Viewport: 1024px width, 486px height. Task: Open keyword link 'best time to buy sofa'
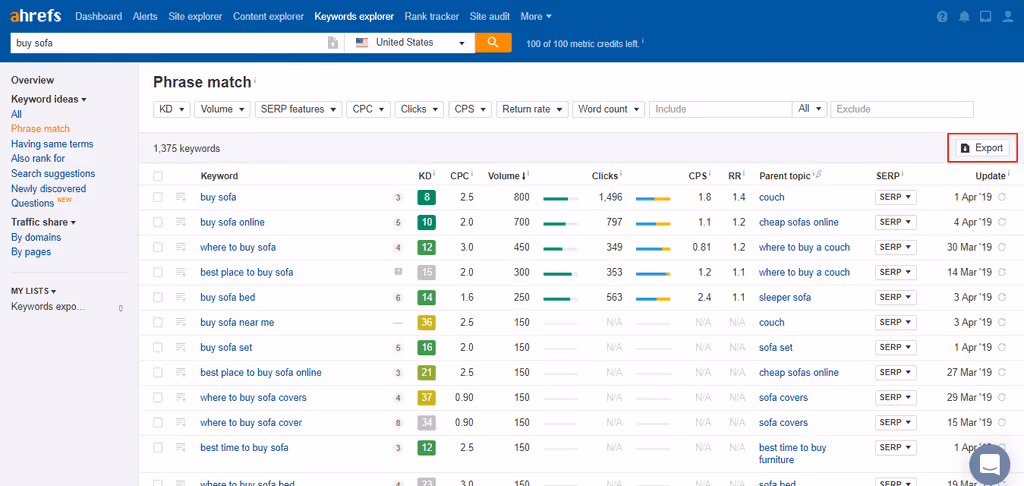click(x=244, y=448)
